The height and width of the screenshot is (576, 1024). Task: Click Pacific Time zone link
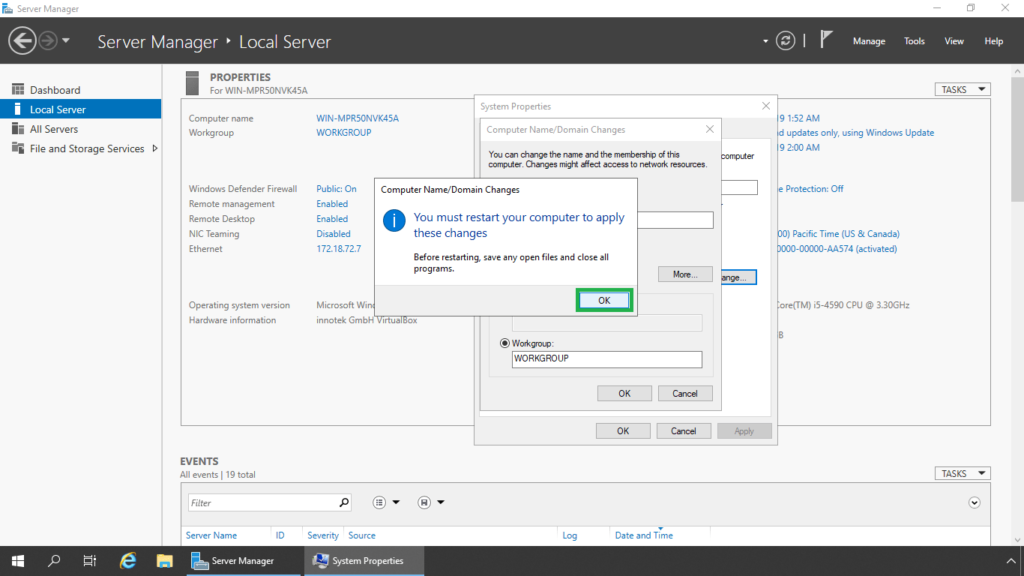pyautogui.click(x=839, y=234)
